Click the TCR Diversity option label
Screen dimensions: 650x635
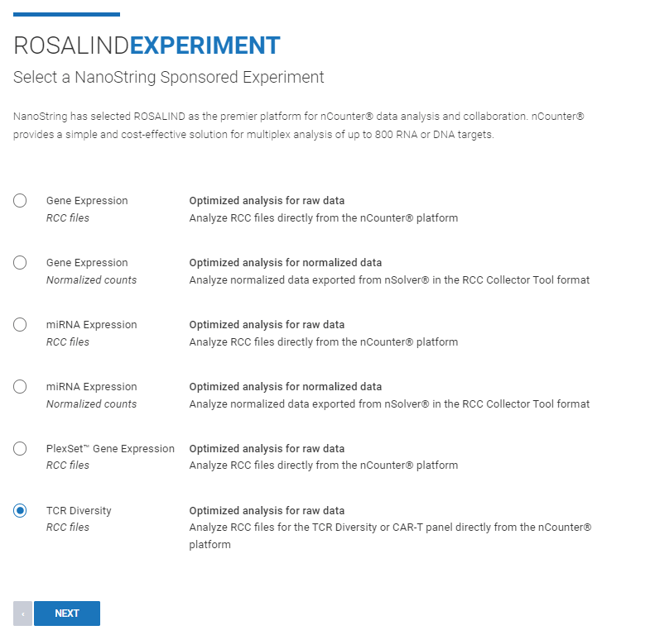click(x=79, y=511)
